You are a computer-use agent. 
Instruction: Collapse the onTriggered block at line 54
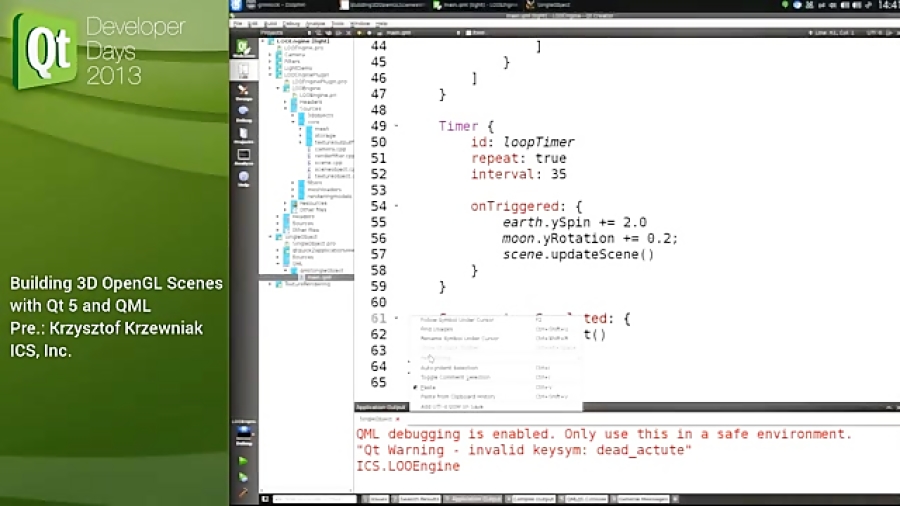coord(397,207)
